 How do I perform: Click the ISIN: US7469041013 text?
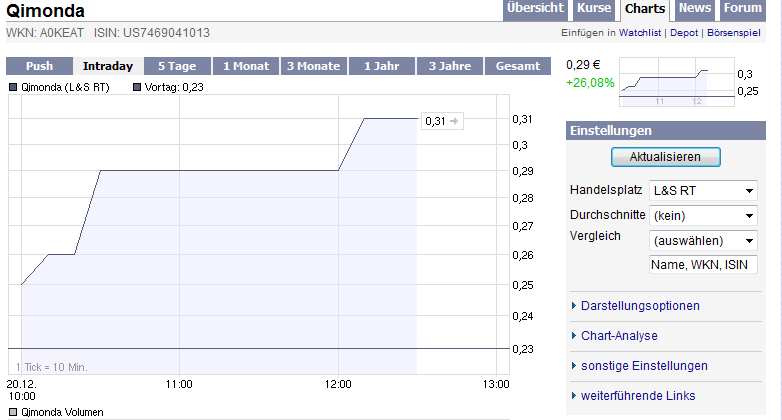152,33
